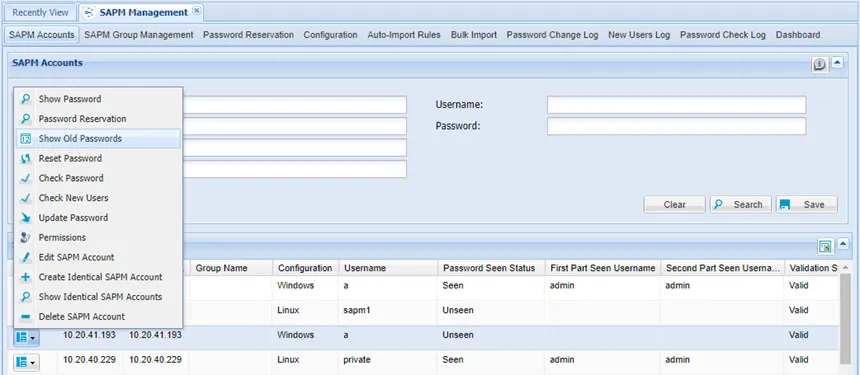860x375 pixels.
Task: Open the Password Check Log tab
Action: [723, 35]
